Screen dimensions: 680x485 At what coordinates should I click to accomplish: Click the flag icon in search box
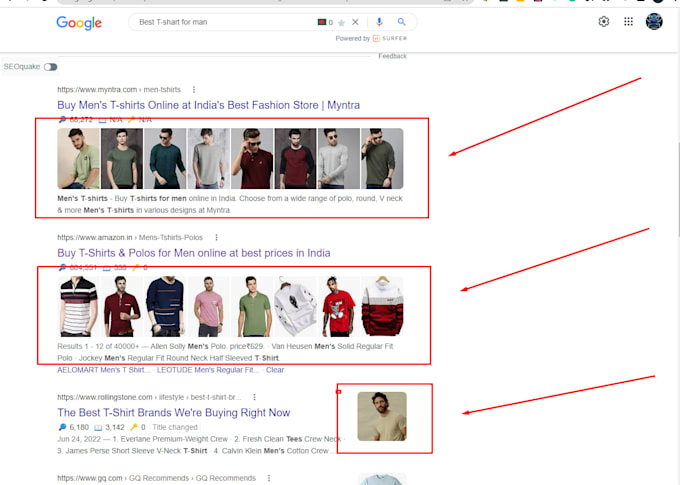coord(322,22)
